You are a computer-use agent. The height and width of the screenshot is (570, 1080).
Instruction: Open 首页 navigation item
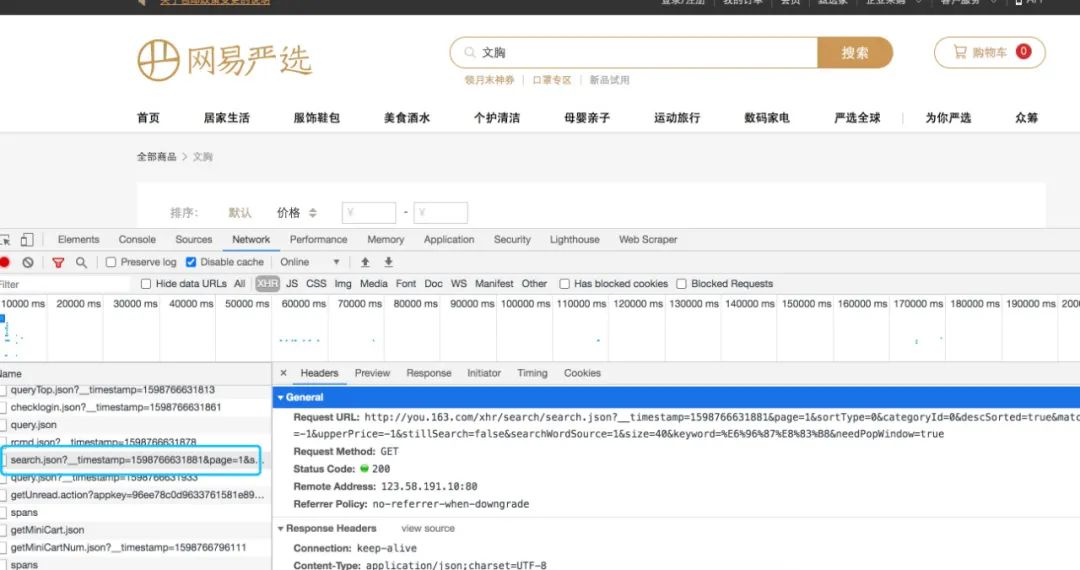coord(148,118)
